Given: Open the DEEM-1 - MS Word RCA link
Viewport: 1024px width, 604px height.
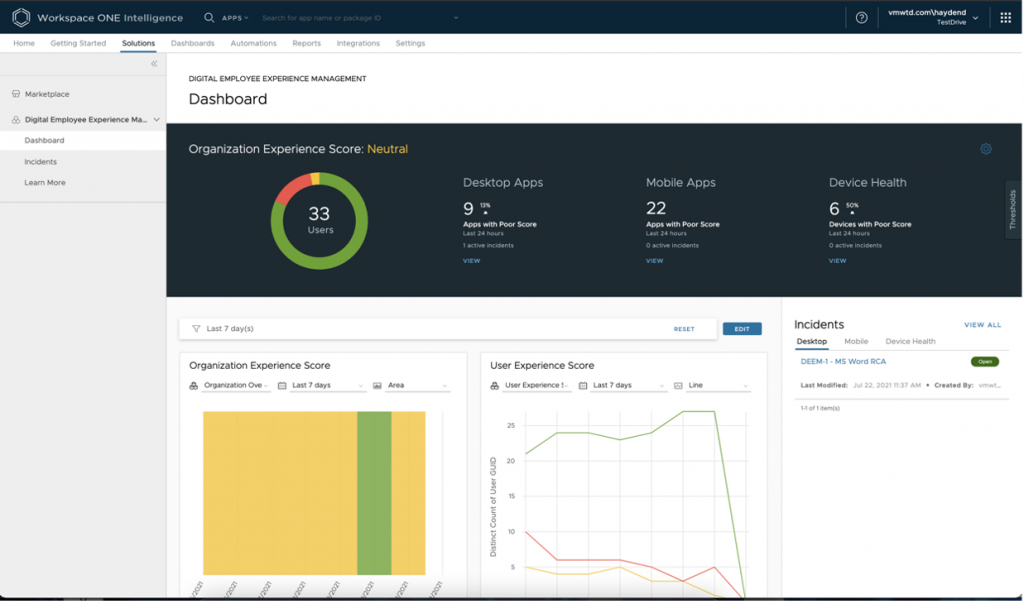Looking at the screenshot, I should (843, 361).
